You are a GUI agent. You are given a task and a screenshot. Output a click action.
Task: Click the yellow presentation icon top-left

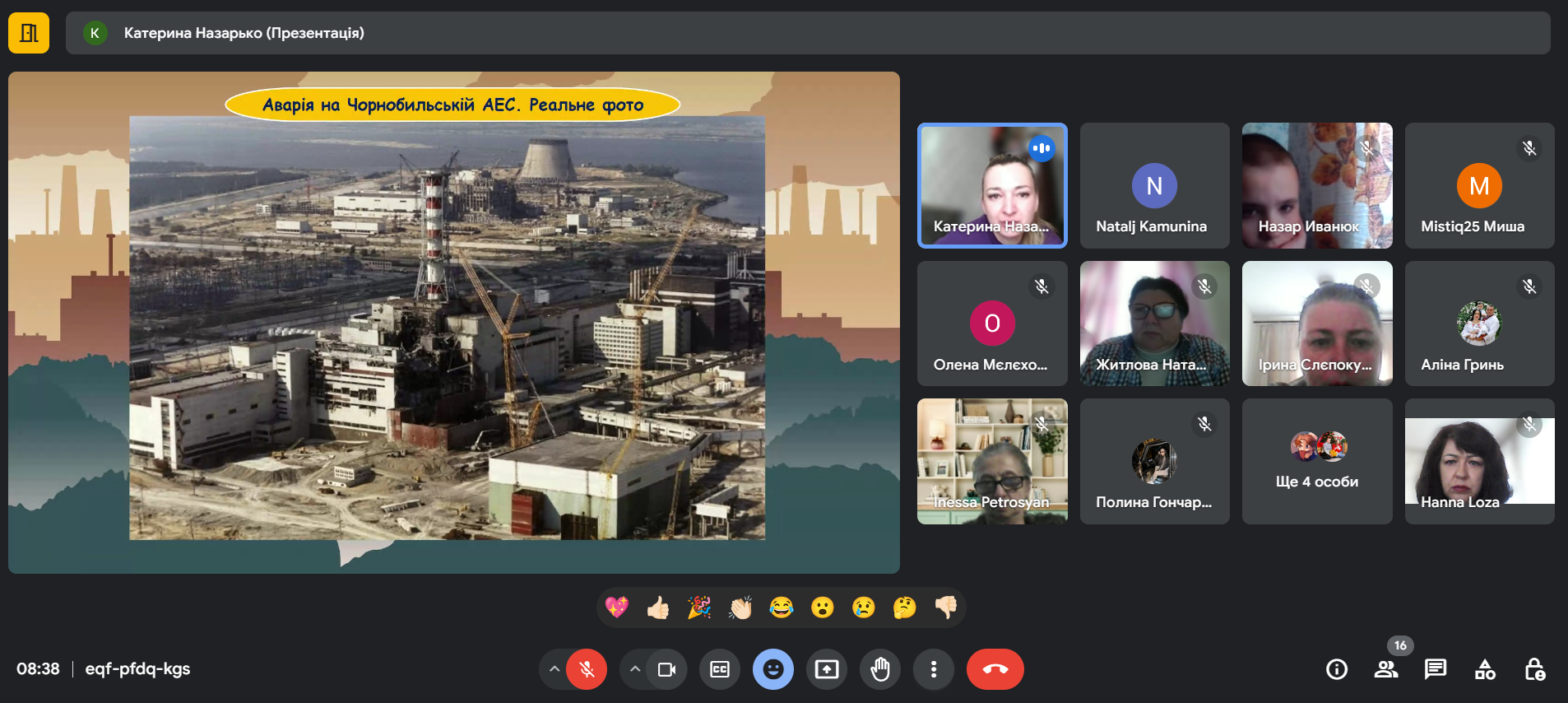tap(29, 33)
